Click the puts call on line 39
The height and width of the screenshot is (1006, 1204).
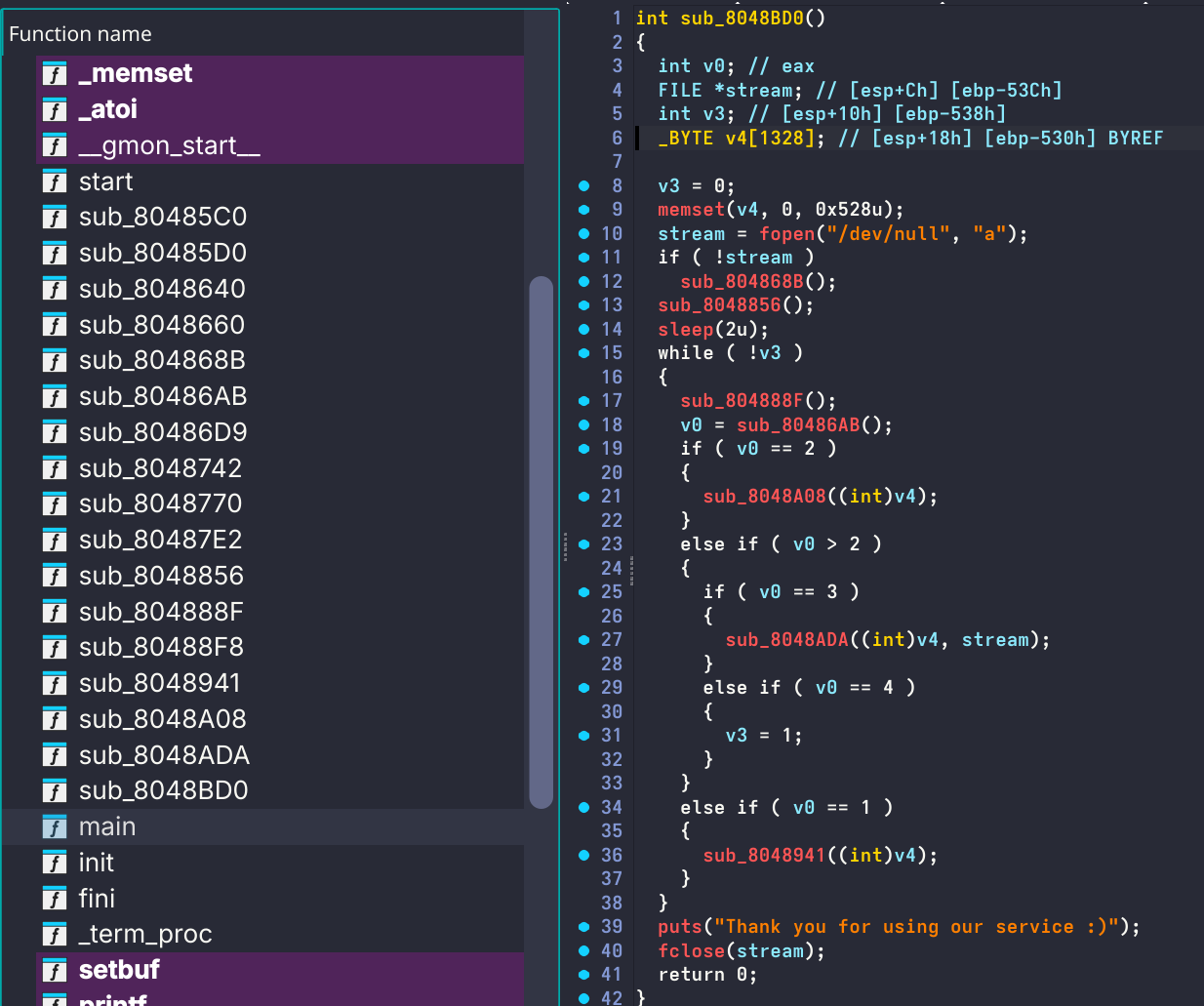[x=680, y=927]
